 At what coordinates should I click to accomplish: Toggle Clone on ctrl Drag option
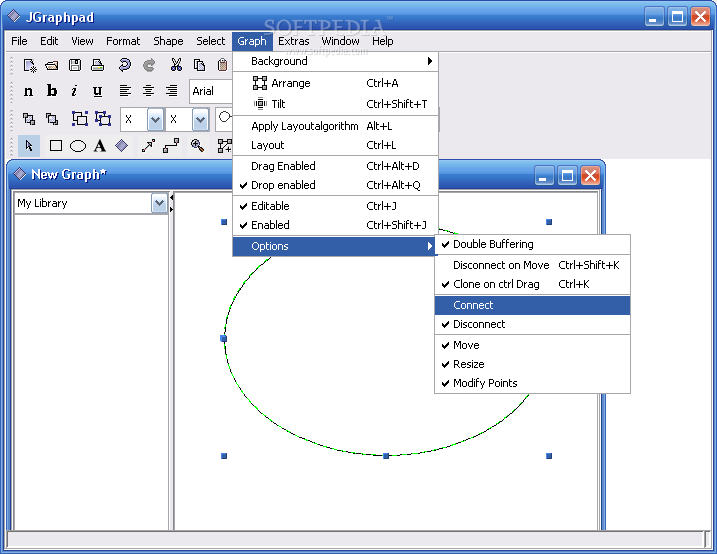532,284
